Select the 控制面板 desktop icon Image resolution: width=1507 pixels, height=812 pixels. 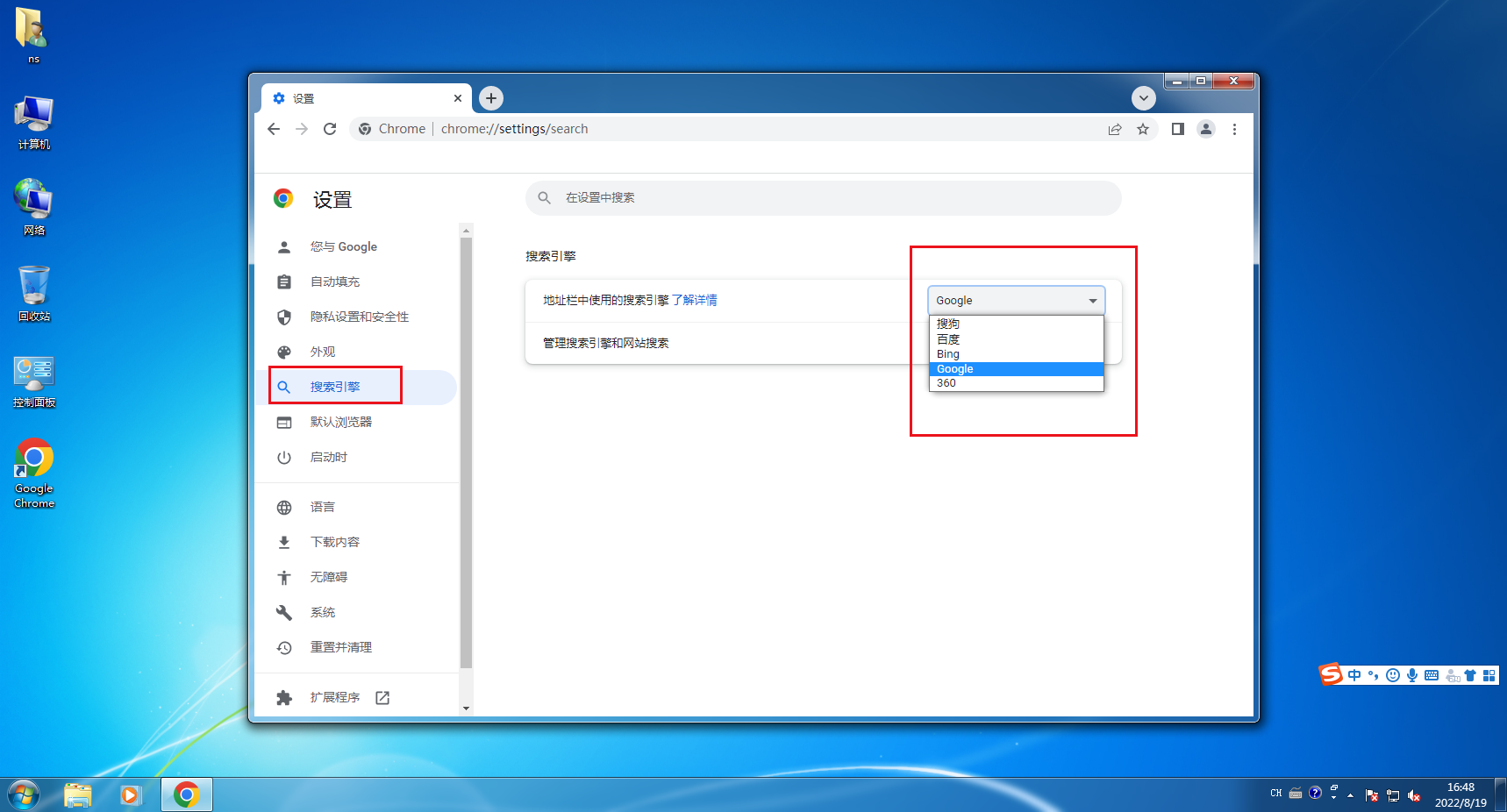(34, 381)
